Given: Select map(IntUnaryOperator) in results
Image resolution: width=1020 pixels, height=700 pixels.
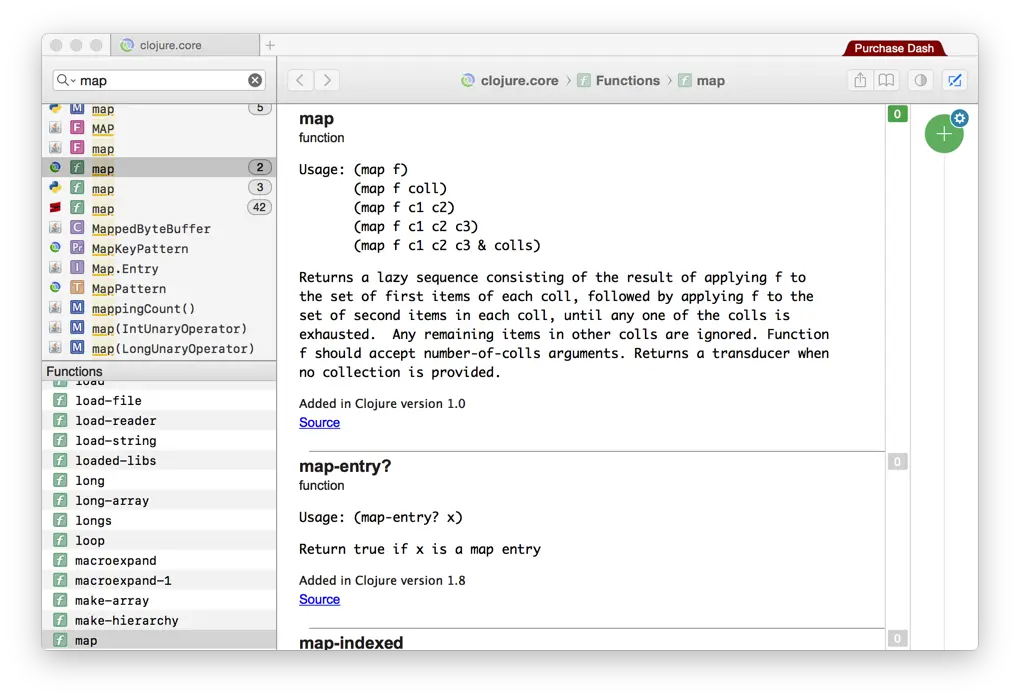Looking at the screenshot, I should click(159, 329).
